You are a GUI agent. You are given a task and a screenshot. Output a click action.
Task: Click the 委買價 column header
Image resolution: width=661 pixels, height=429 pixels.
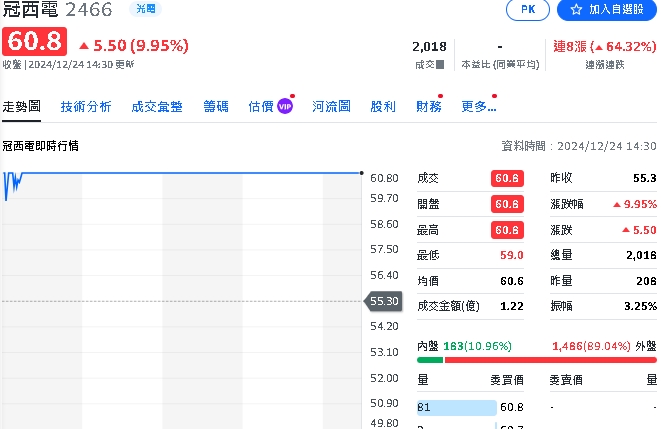[507, 380]
